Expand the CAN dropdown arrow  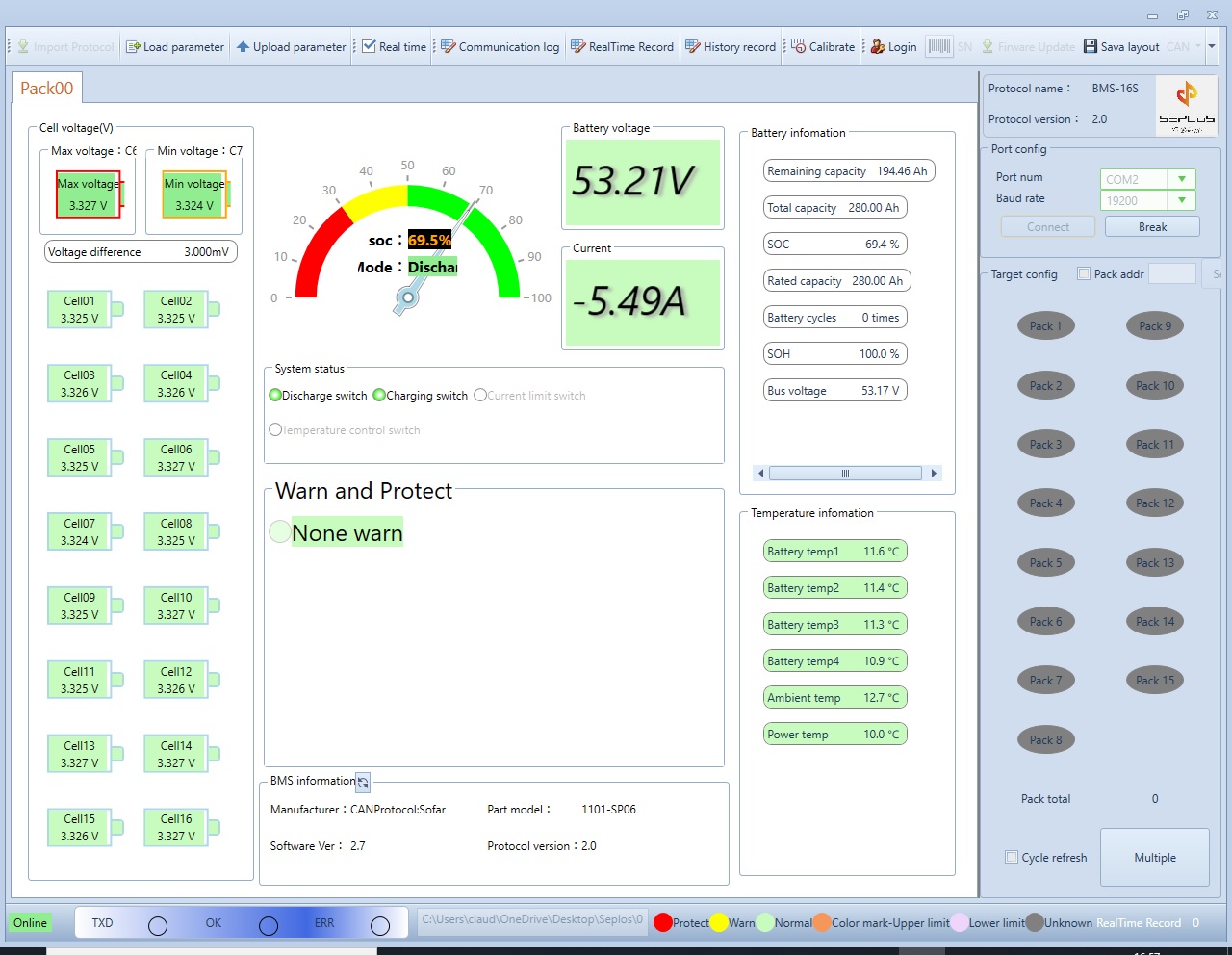[1198, 45]
